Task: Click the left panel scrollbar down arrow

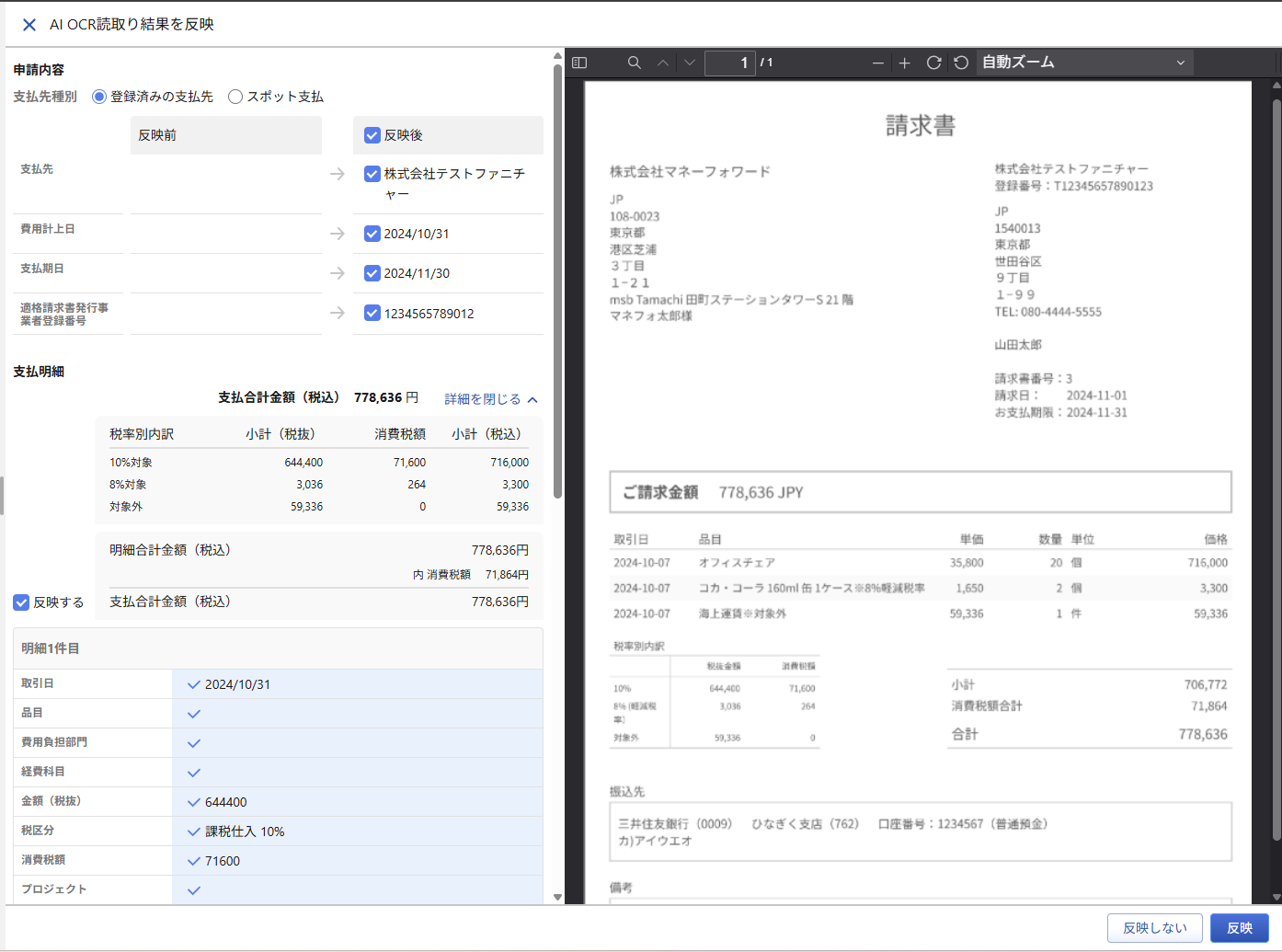Action: pyautogui.click(x=557, y=897)
